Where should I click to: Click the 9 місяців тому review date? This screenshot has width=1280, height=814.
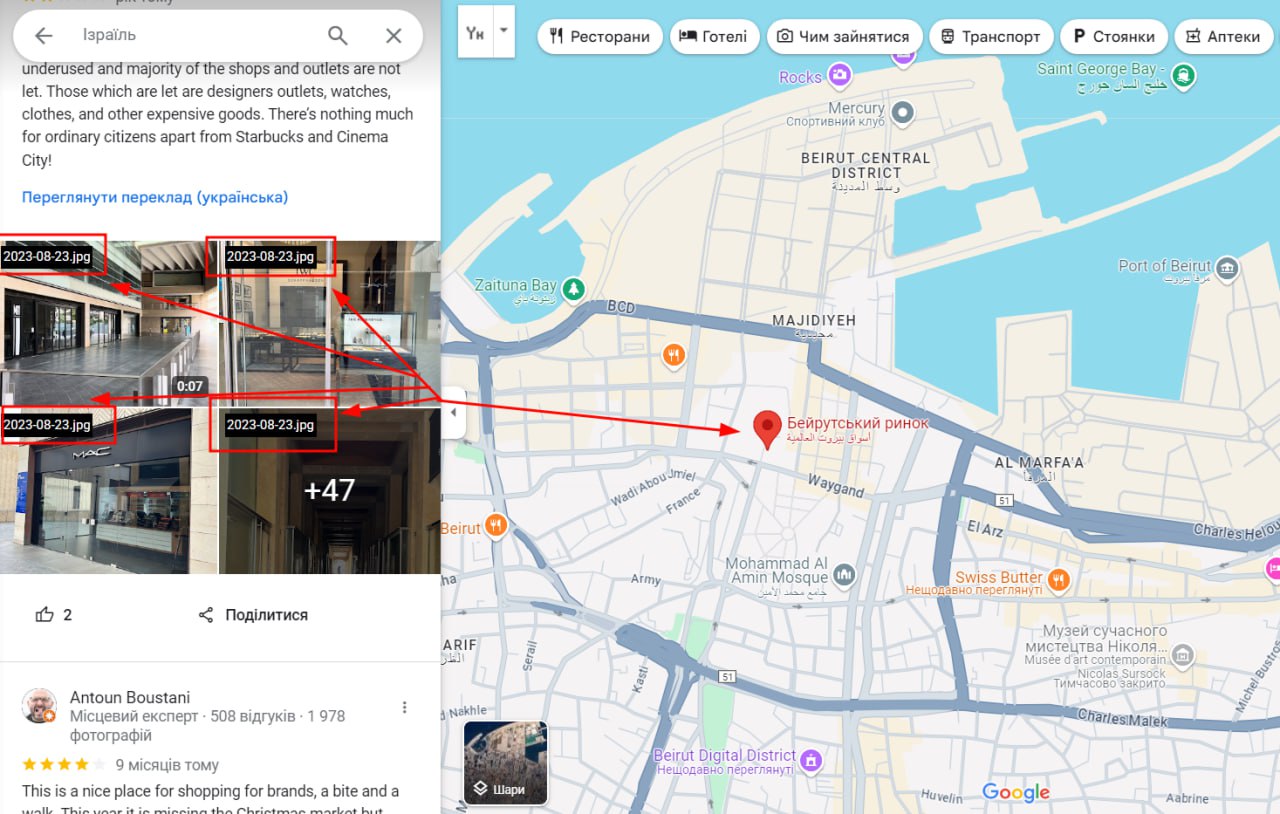(167, 765)
